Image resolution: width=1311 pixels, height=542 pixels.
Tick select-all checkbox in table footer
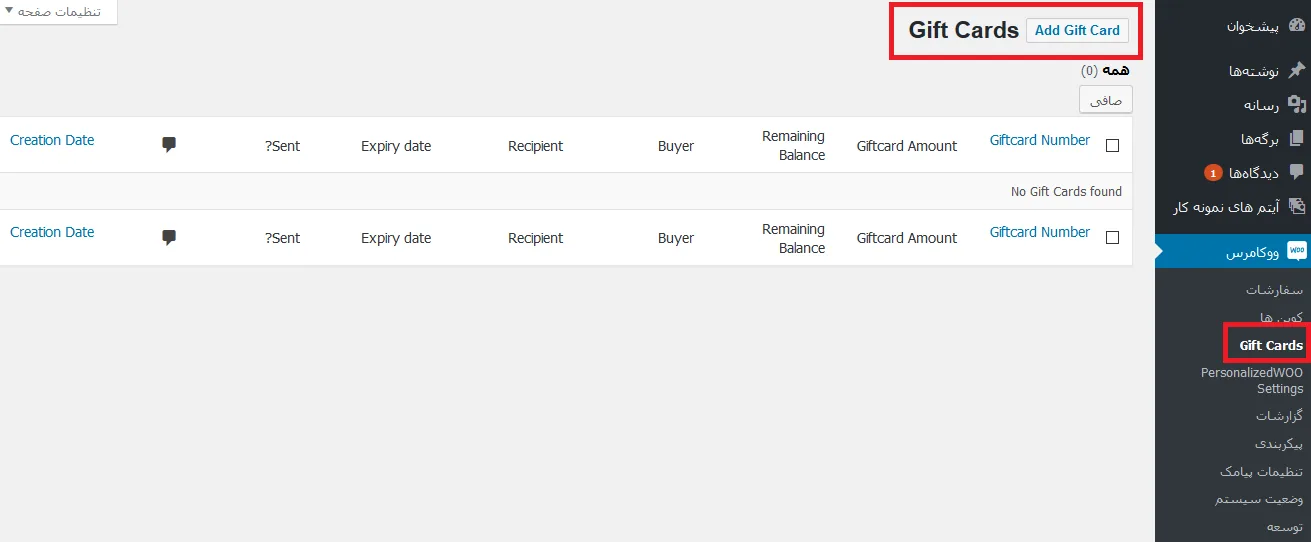[1112, 238]
